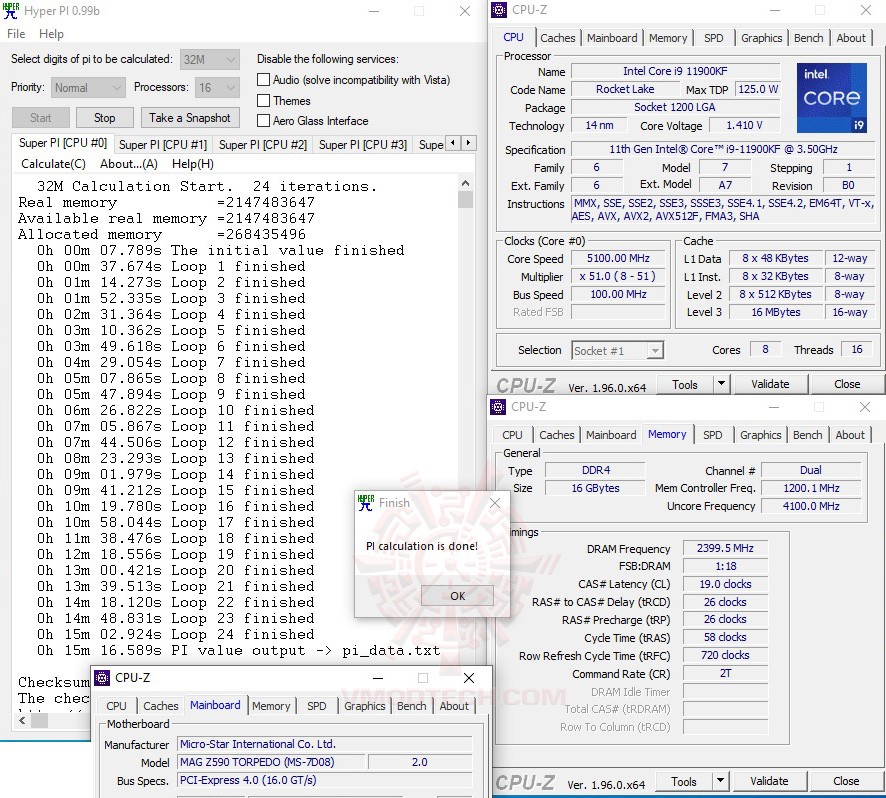Viewport: 886px width, 798px height.
Task: Click the right tab-scroll arrow in Hyper PI
Action: (x=467, y=143)
